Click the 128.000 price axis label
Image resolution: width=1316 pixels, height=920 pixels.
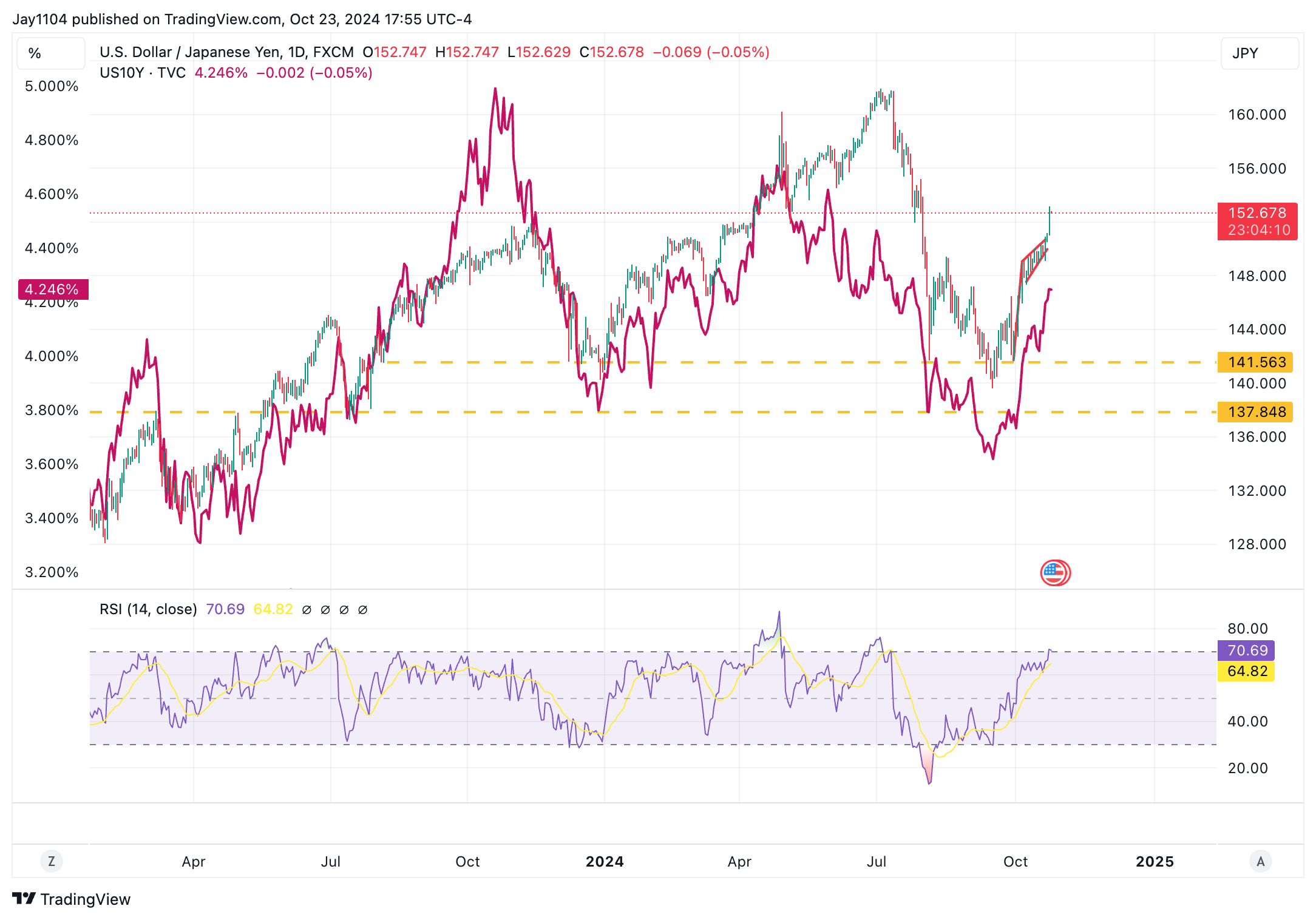click(x=1257, y=544)
